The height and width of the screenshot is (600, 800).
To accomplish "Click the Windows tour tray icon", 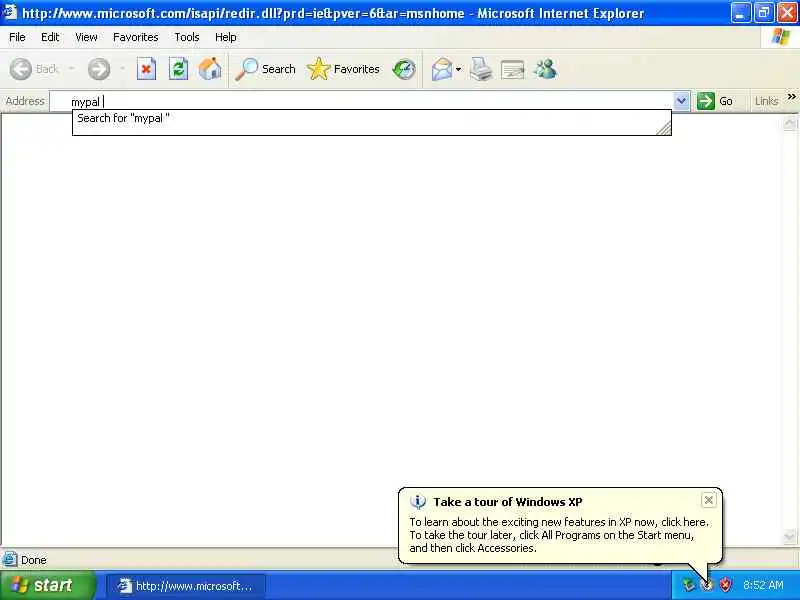I will coord(707,585).
